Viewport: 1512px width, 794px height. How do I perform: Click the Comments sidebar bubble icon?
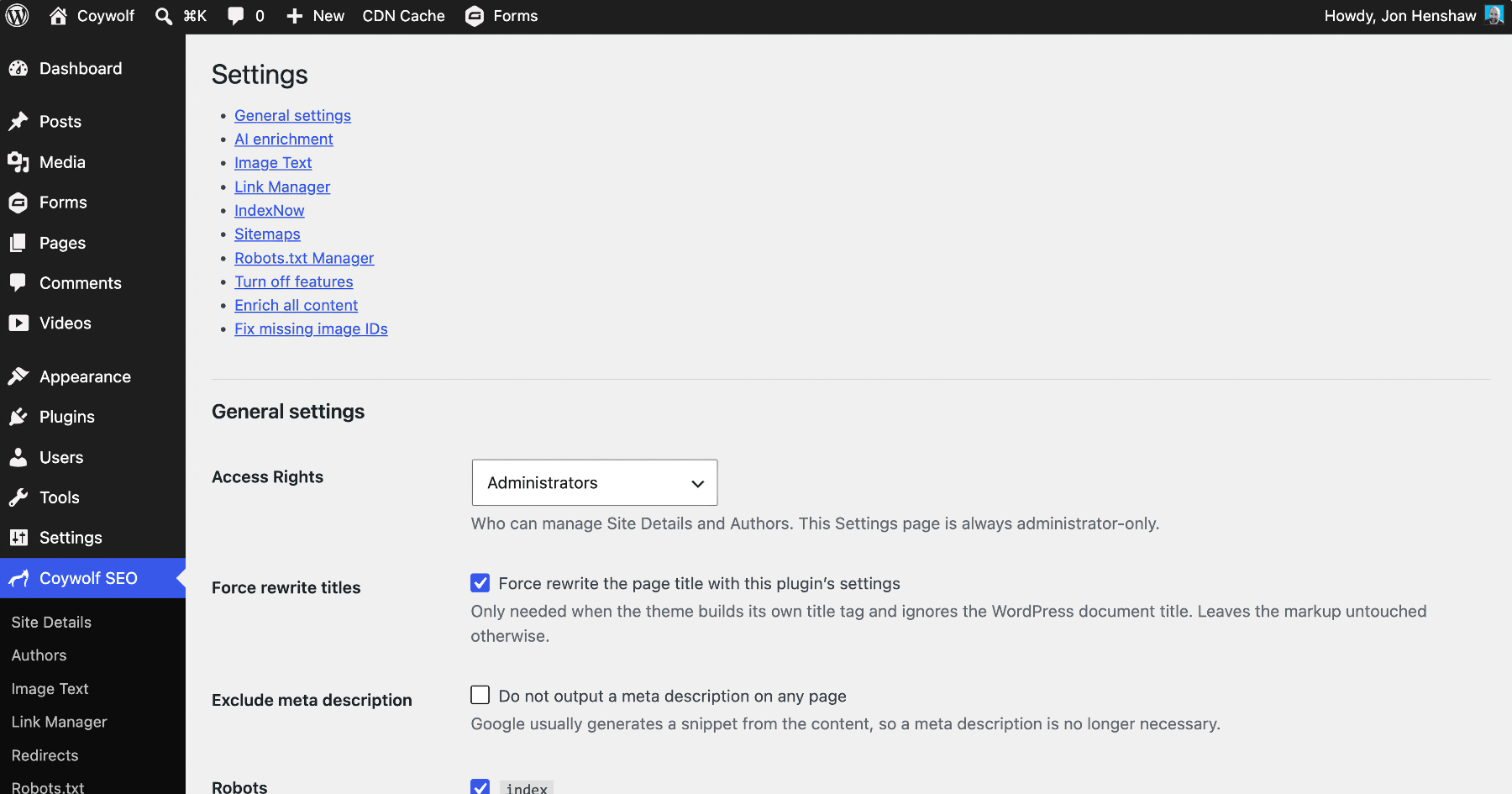coord(18,283)
